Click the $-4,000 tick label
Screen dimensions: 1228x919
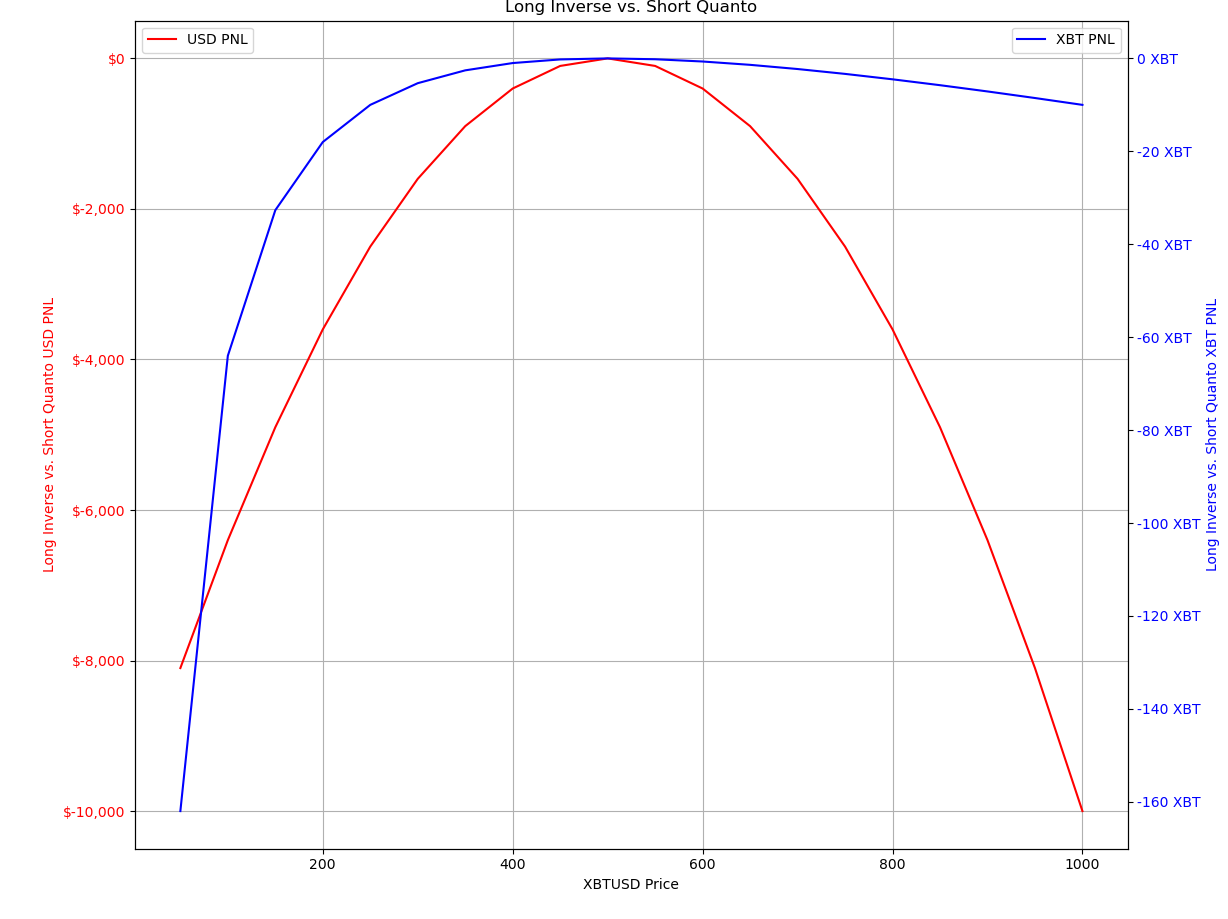pyautogui.click(x=98, y=360)
